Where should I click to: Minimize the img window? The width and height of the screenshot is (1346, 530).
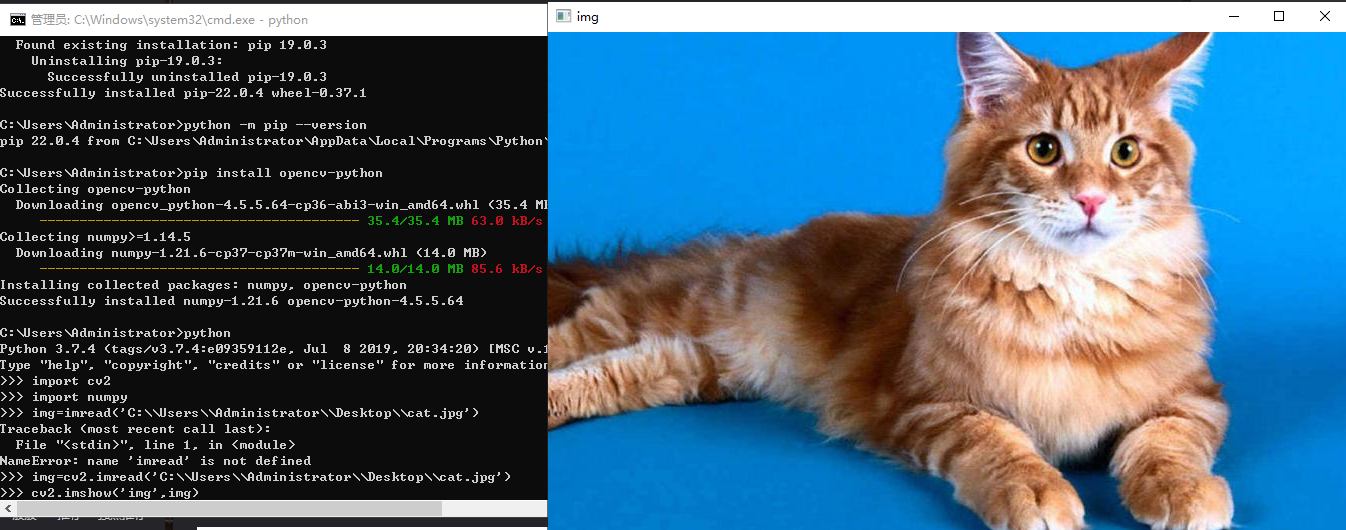tap(1233, 16)
